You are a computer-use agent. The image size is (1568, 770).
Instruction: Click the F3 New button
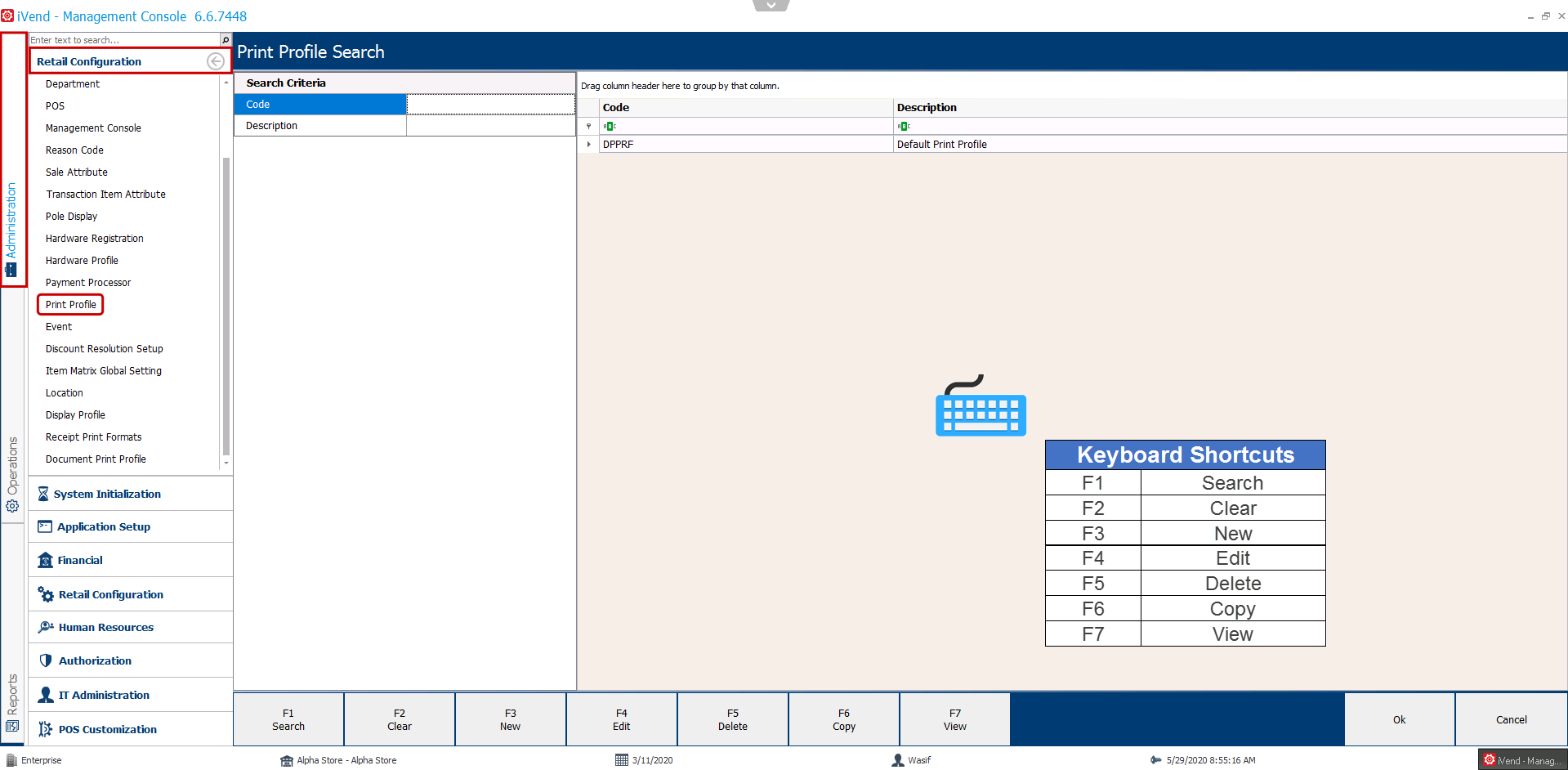click(511, 719)
